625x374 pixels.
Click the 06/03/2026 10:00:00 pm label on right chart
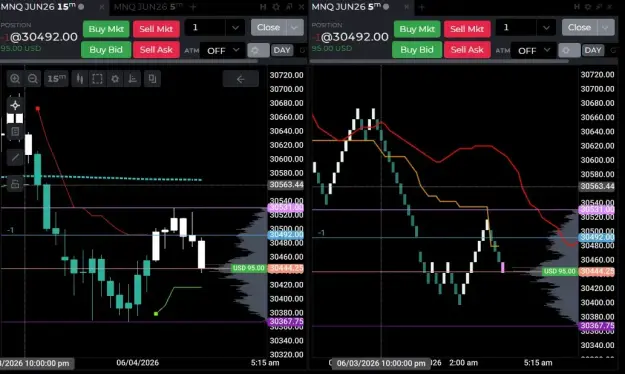coord(381,363)
